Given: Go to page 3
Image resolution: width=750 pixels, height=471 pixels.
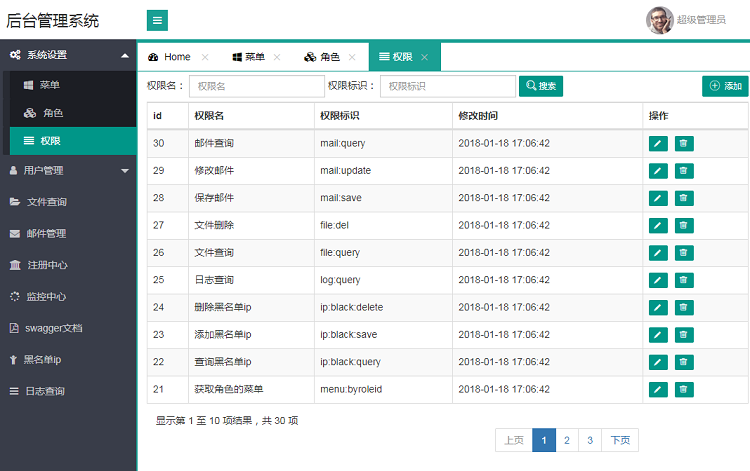Looking at the screenshot, I should click(590, 440).
